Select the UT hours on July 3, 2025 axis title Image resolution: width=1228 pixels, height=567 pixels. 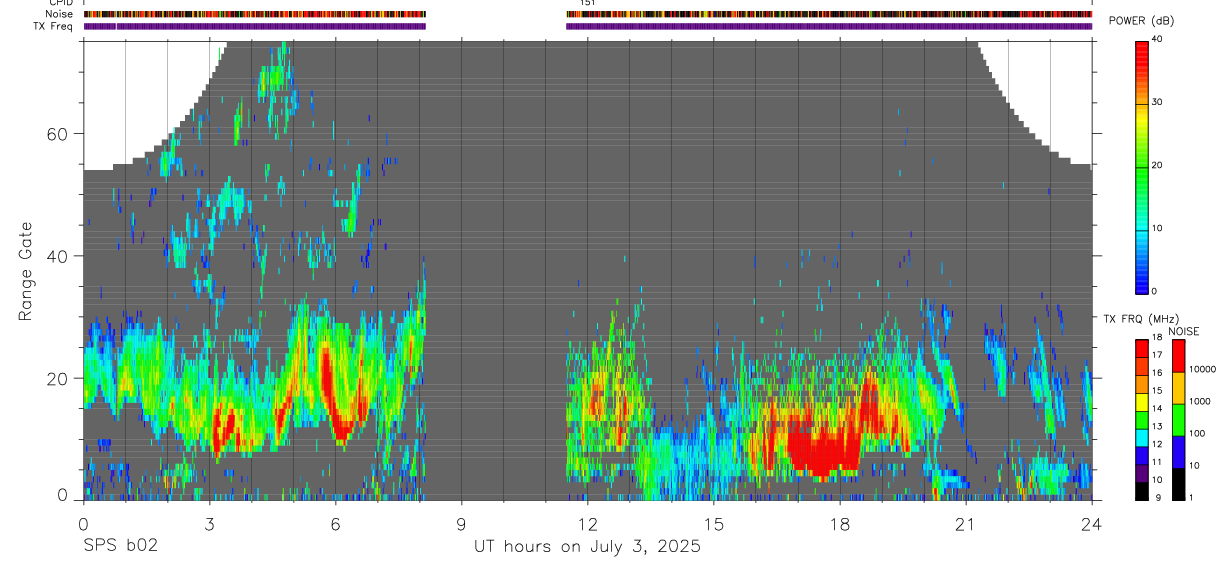(x=587, y=547)
